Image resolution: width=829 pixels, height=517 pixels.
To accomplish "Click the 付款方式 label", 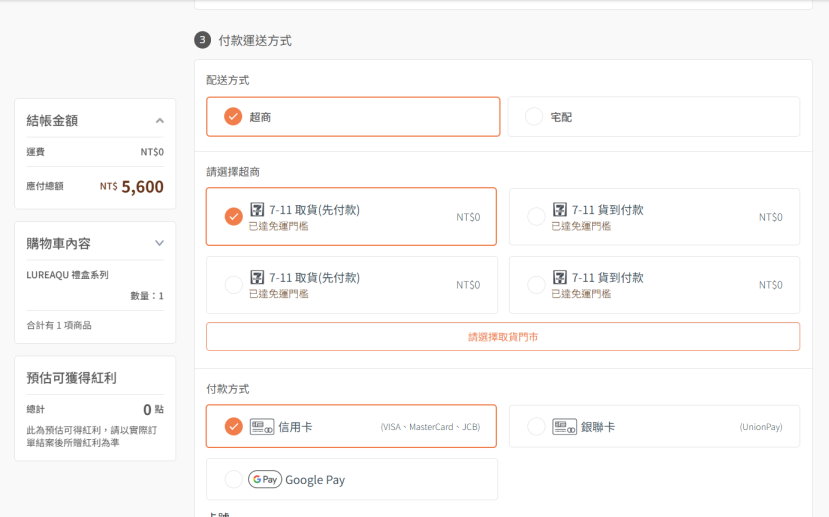I will click(228, 389).
